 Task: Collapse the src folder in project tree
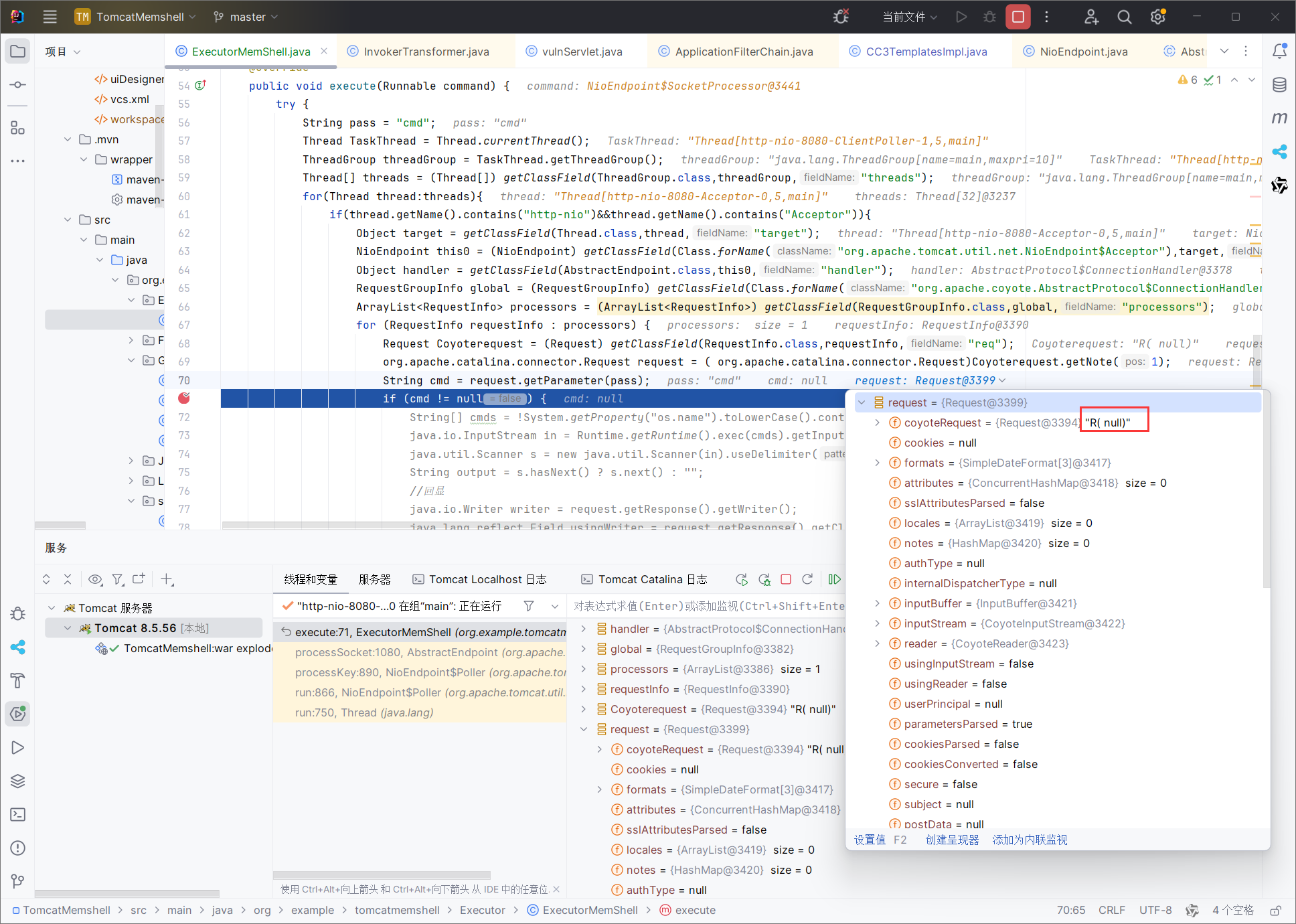68,220
